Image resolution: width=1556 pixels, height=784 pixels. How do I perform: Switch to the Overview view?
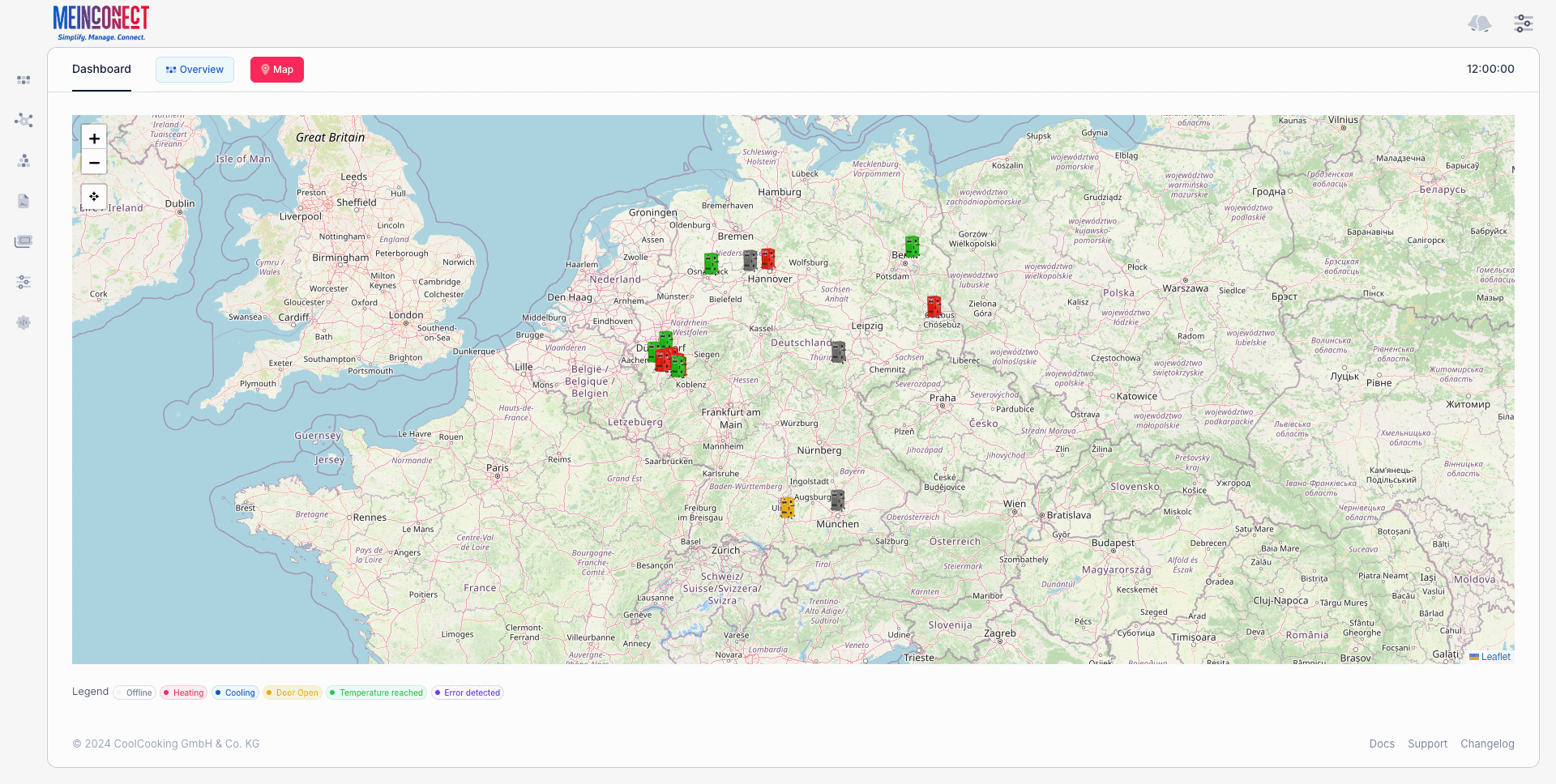[194, 70]
